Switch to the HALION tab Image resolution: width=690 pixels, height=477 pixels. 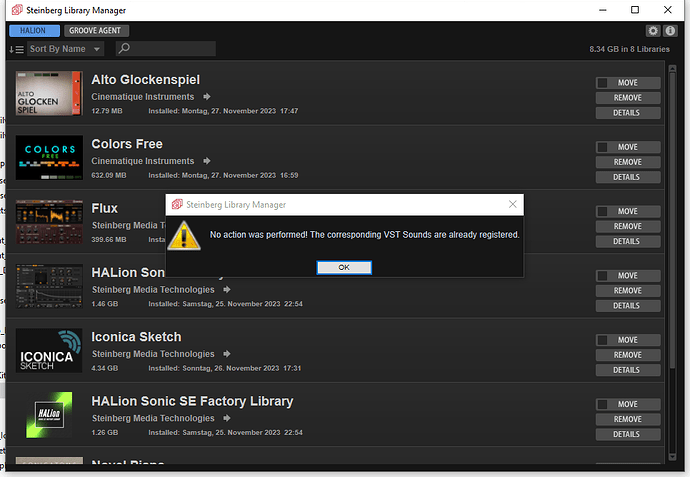click(x=34, y=30)
